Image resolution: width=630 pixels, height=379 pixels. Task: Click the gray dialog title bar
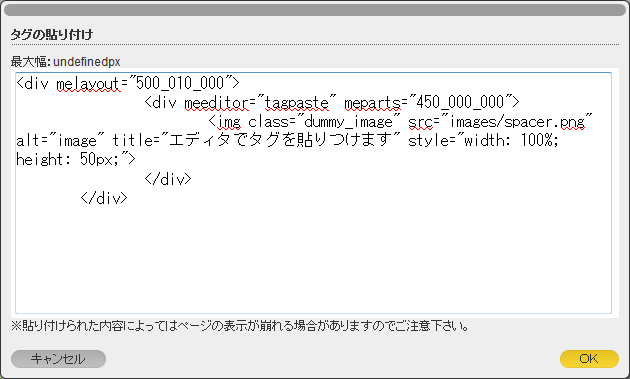click(315, 10)
